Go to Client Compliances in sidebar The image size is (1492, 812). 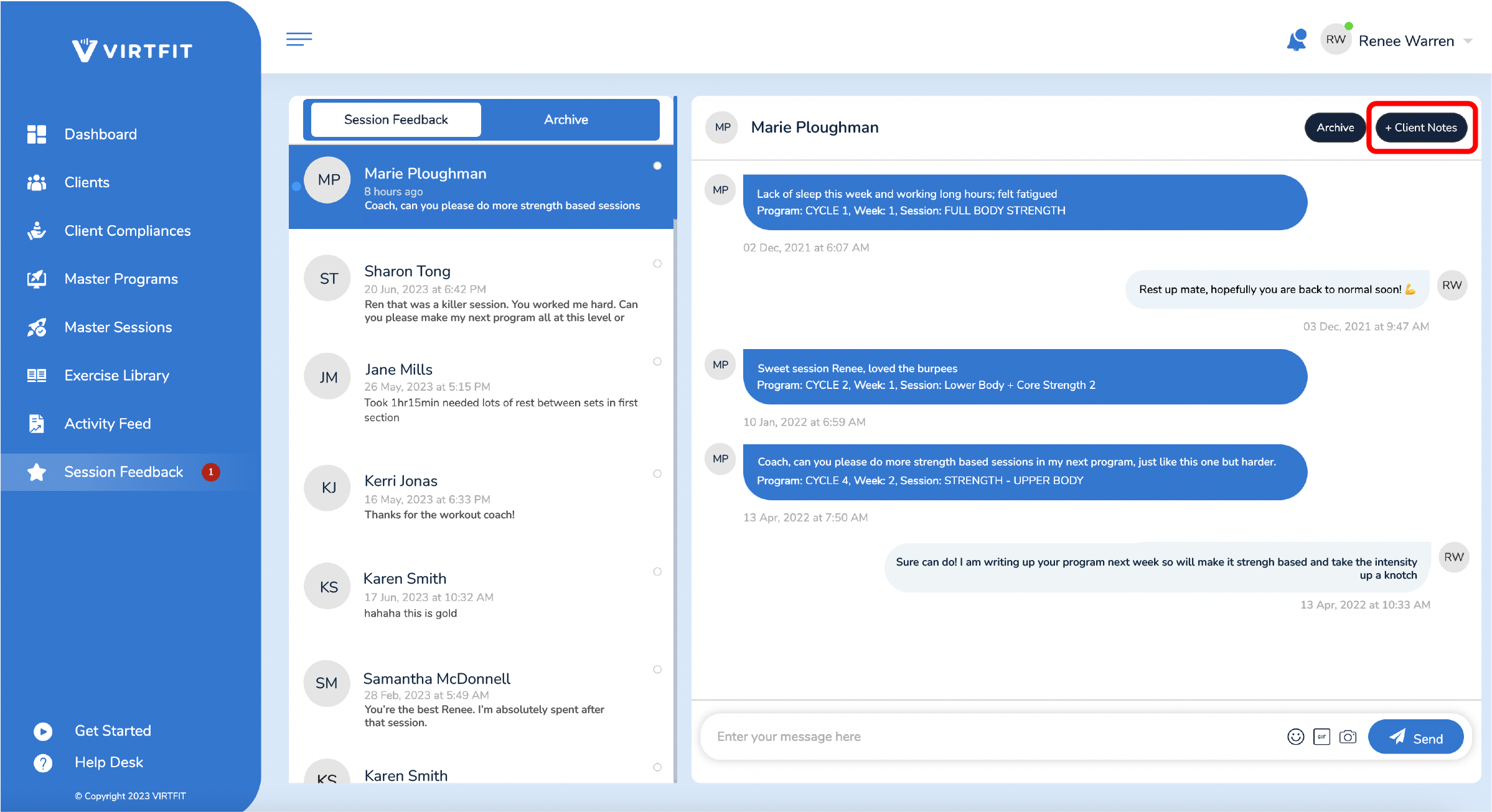click(x=128, y=231)
